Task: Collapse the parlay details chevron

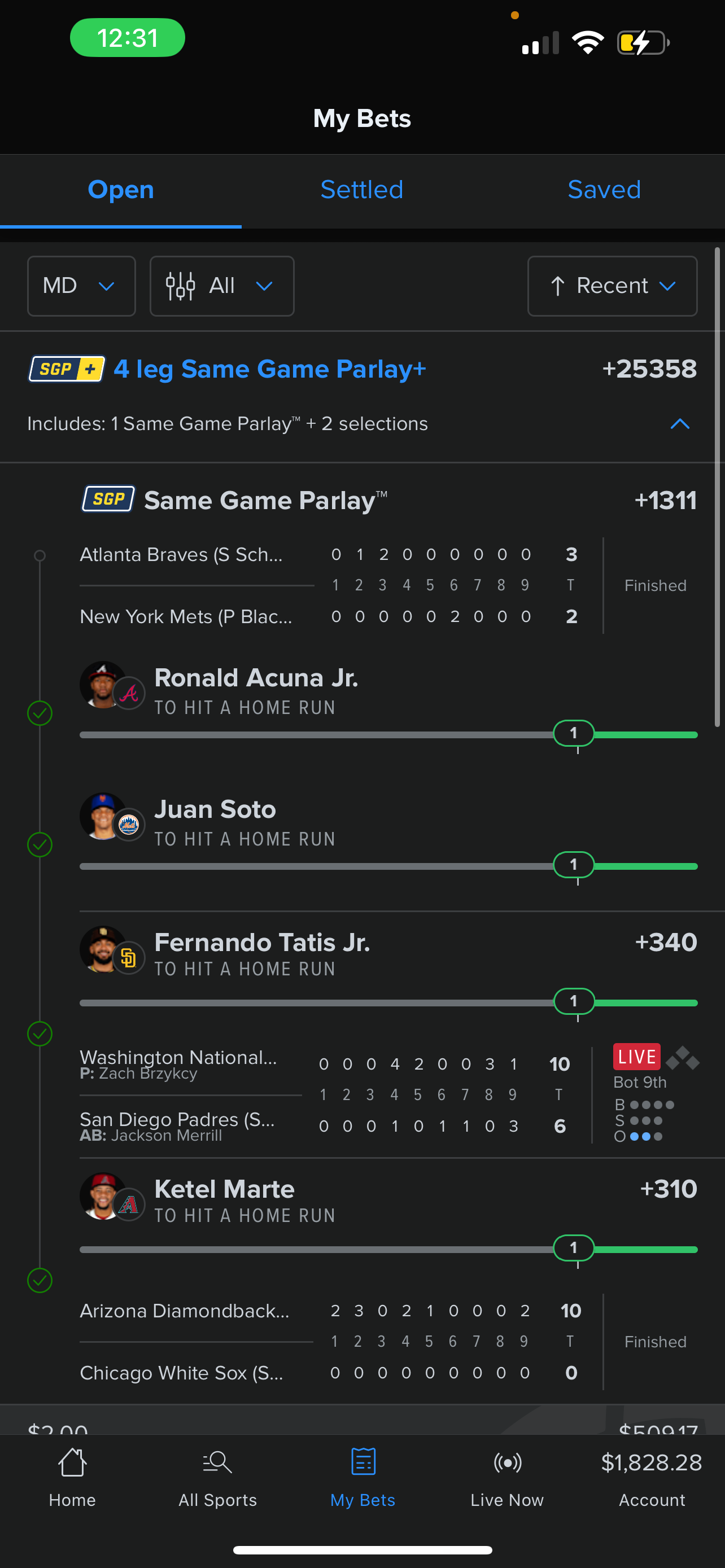Action: click(x=680, y=424)
